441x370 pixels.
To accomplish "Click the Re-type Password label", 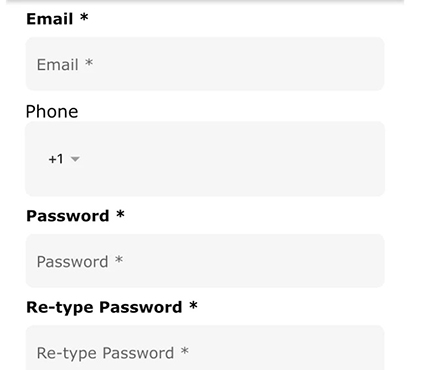I will 104,307.
